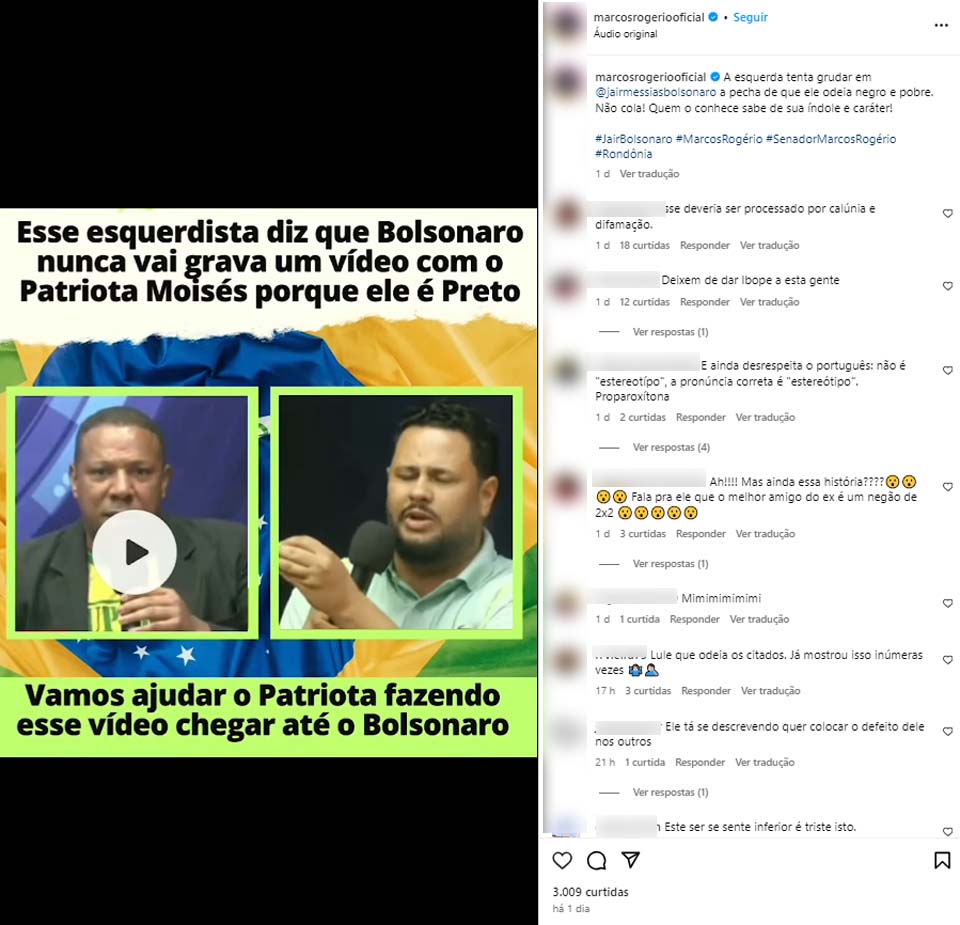960x925 pixels.
Task: Expand replies under 'Ele tá se descrevendo' comment
Action: click(x=670, y=793)
